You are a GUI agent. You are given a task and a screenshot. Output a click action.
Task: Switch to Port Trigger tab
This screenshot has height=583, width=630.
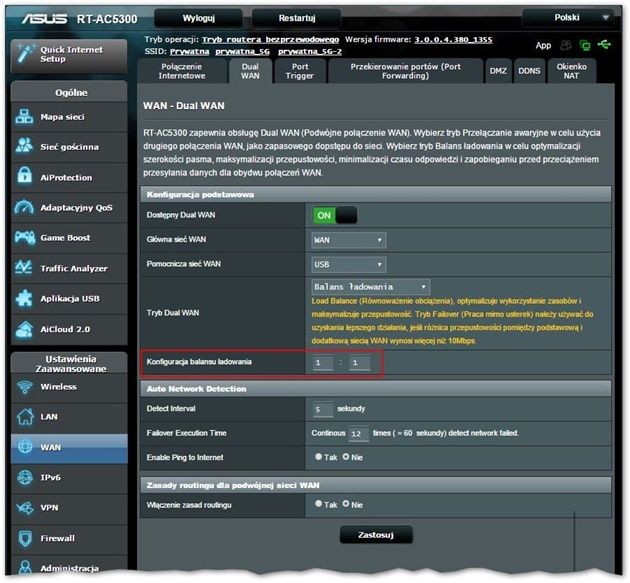[300, 71]
